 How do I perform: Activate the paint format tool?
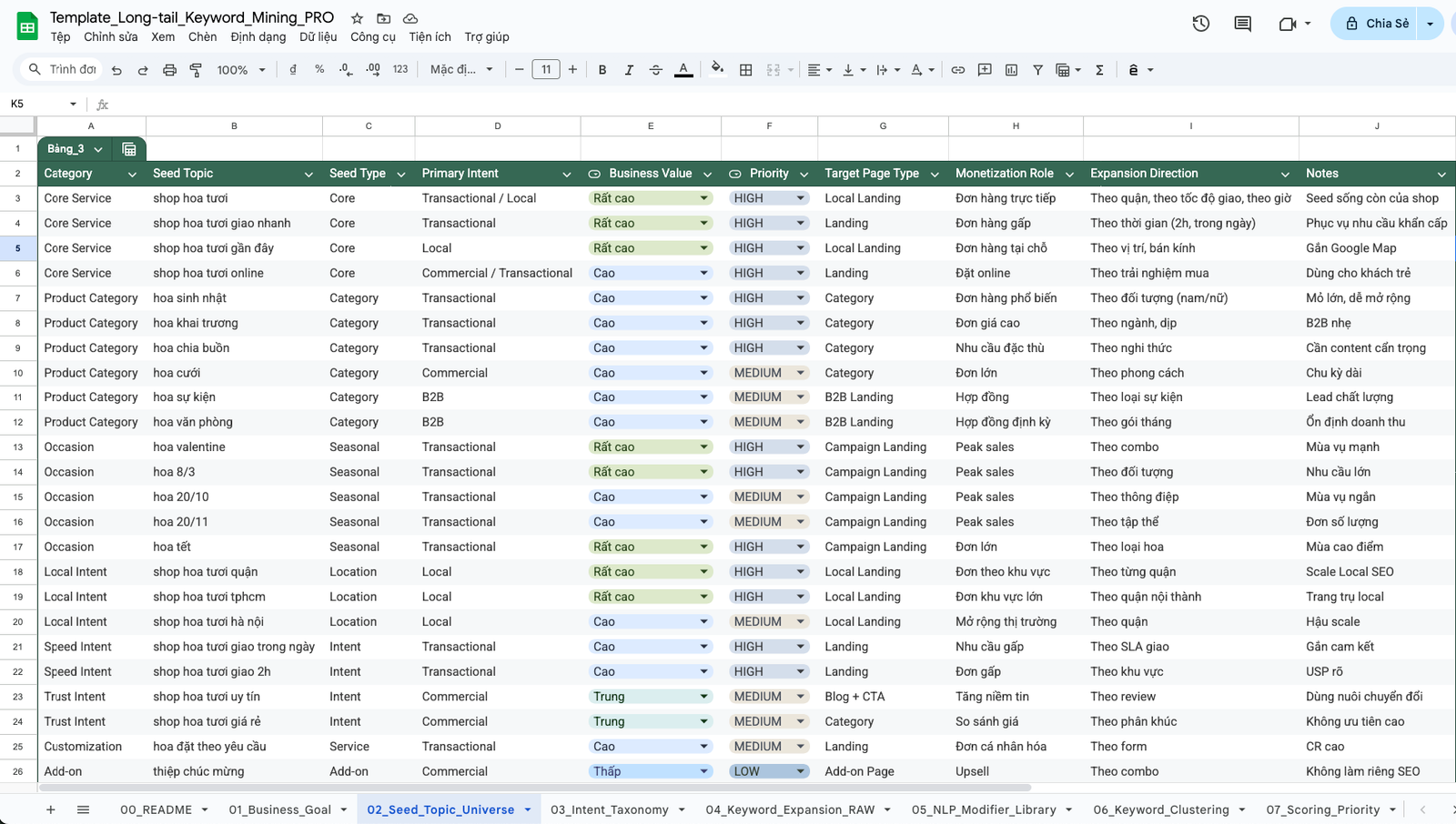196,70
